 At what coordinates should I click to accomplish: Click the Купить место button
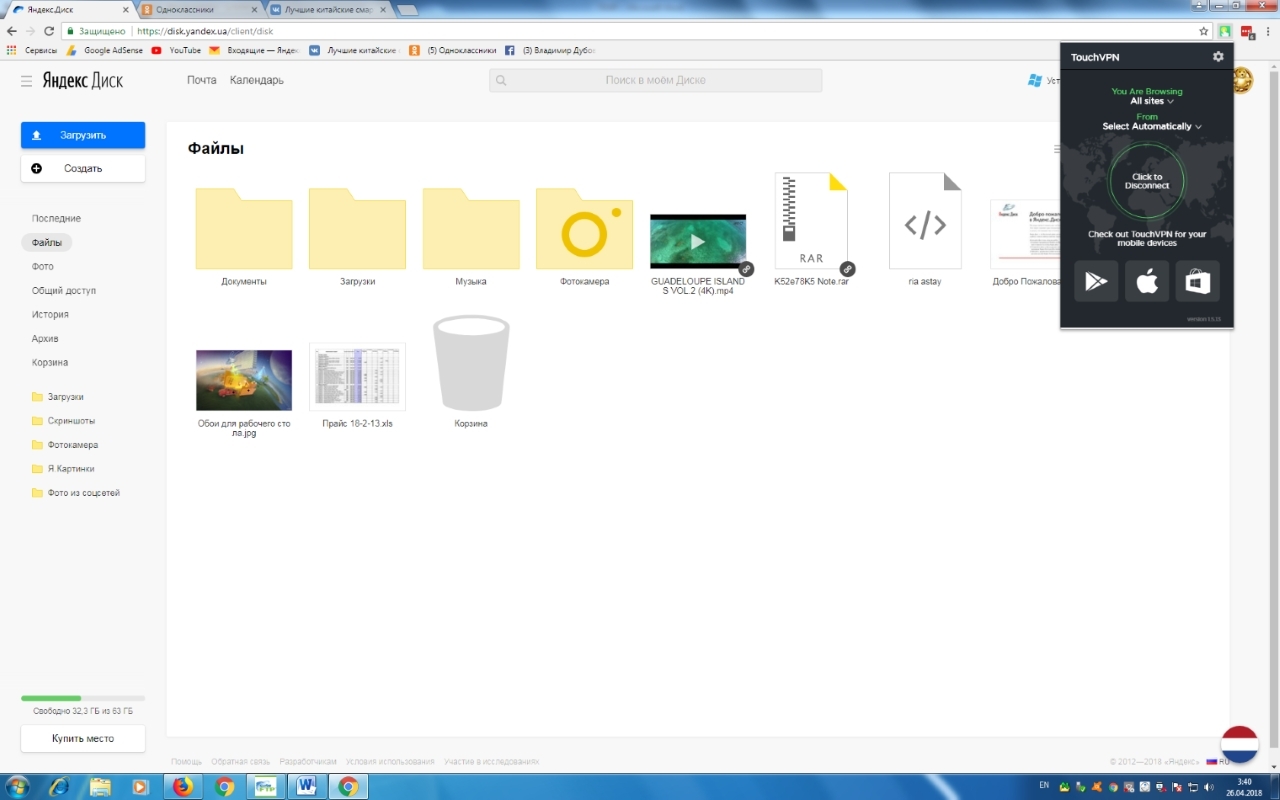pos(83,738)
